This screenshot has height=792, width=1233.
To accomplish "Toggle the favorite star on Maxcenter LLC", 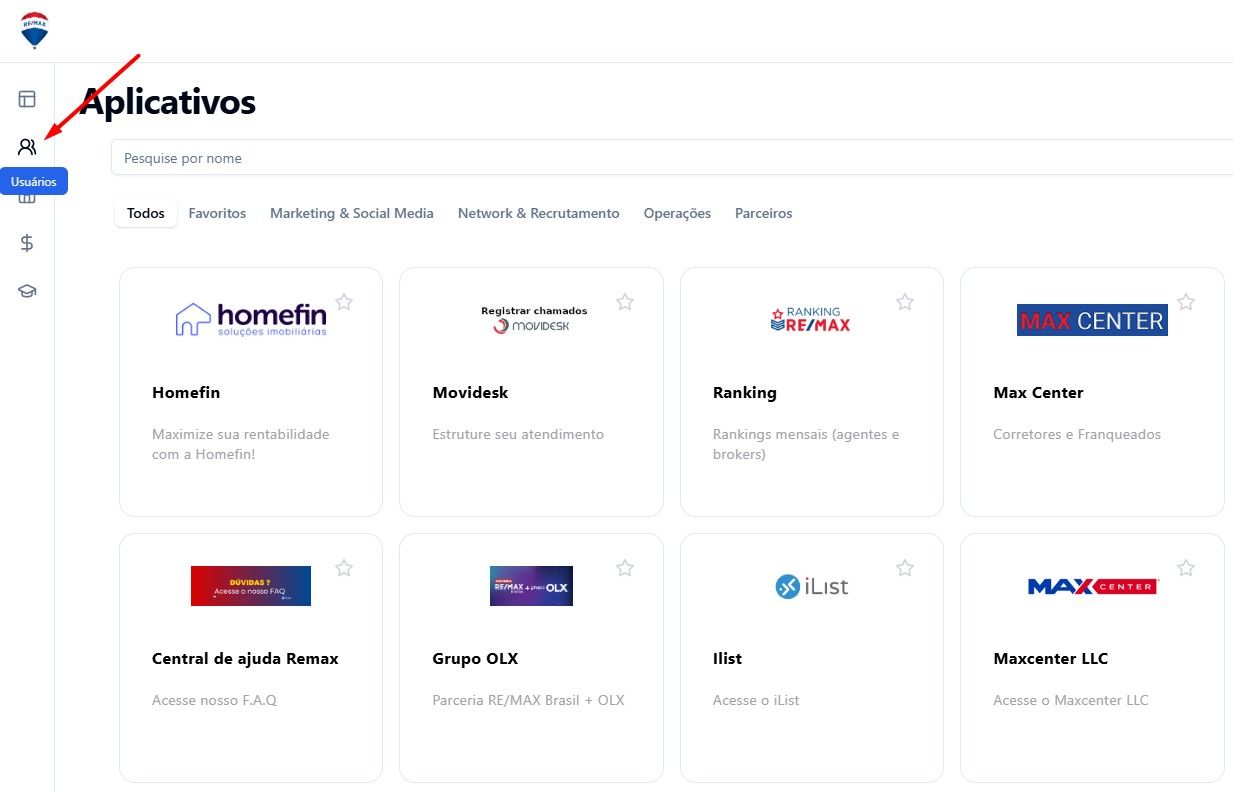I will click(1186, 568).
